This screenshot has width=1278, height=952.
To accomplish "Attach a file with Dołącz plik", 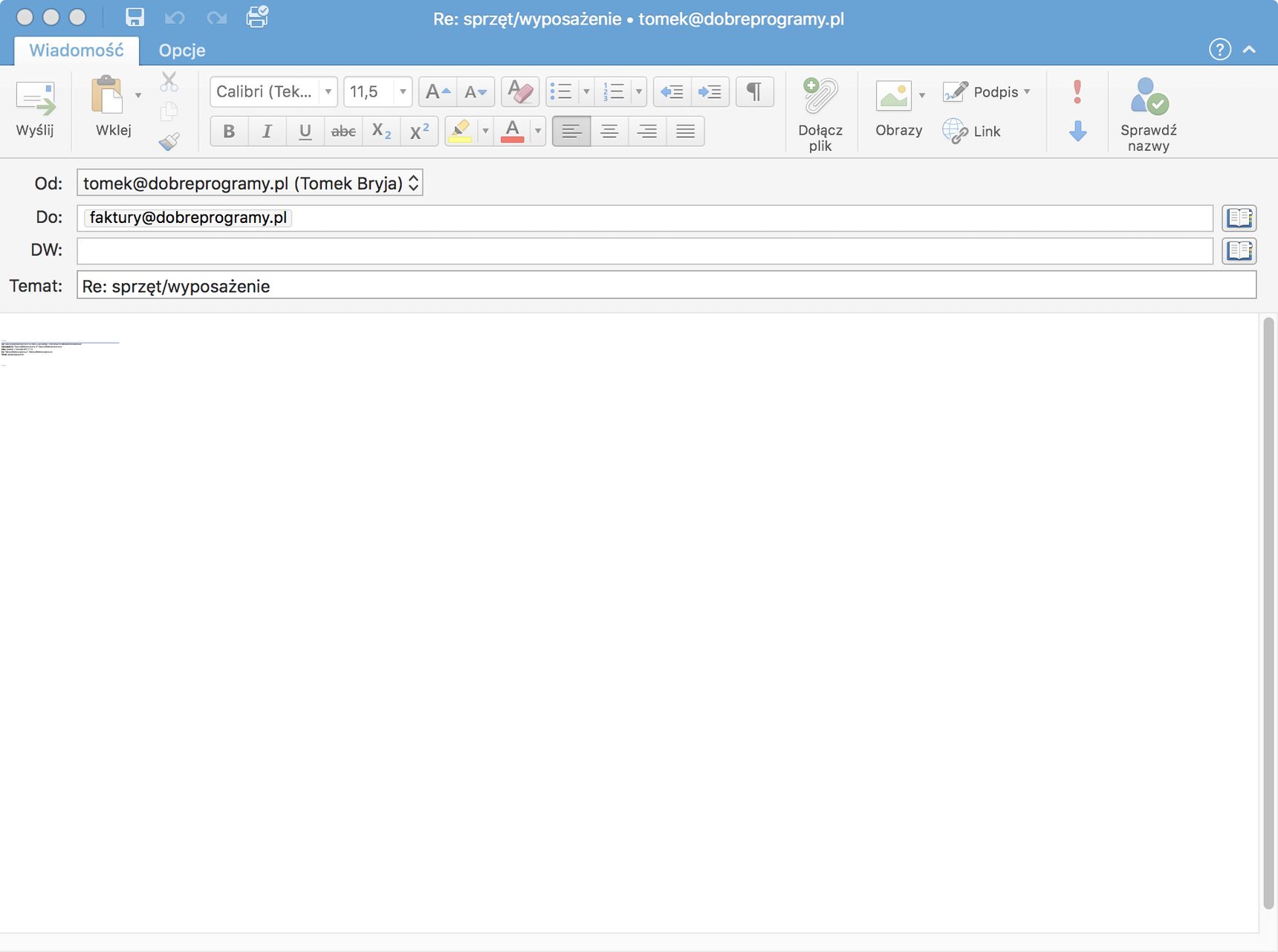I will pos(820,114).
